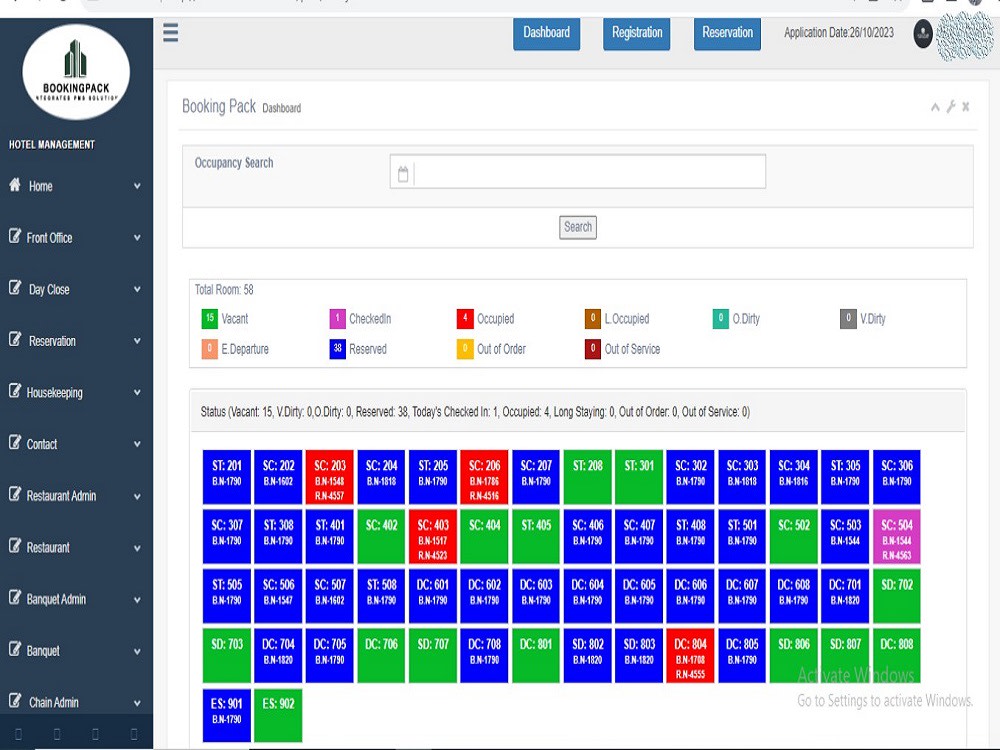Screen dimensions: 1000x750
Task: Expand the Housekeeping chevron
Action: click(x=137, y=393)
